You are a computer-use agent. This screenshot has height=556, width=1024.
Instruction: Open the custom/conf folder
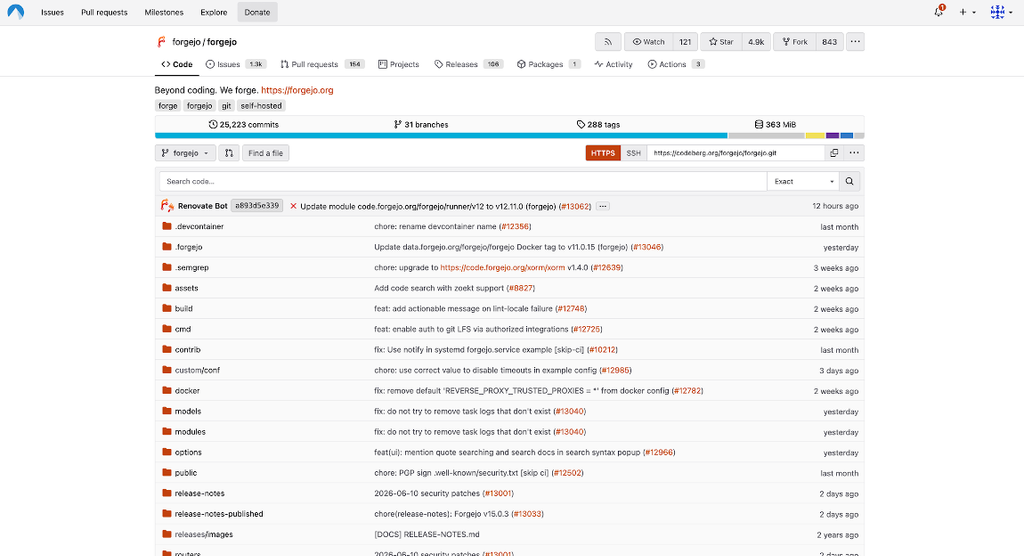pyautogui.click(x=197, y=370)
